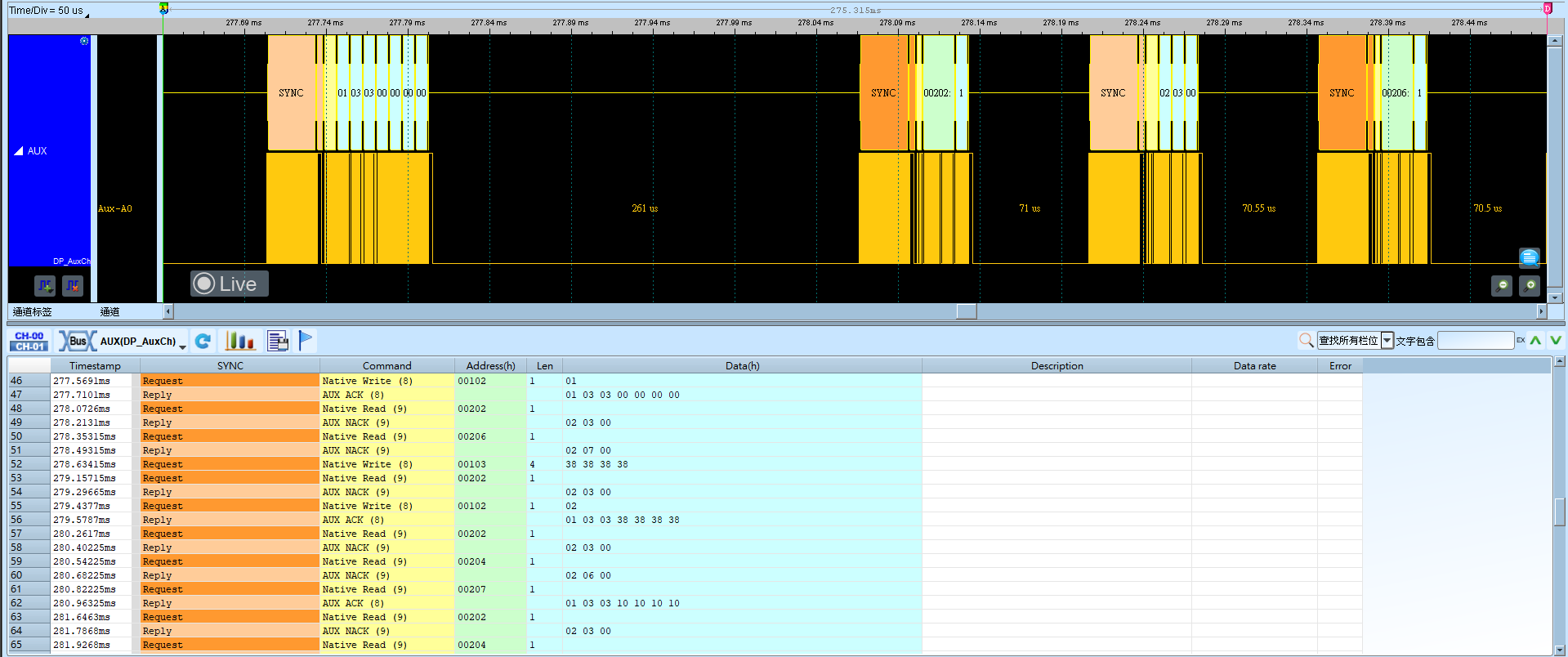Screen dimensions: 1568x657
Task: Click the Command column header
Action: (x=386, y=365)
